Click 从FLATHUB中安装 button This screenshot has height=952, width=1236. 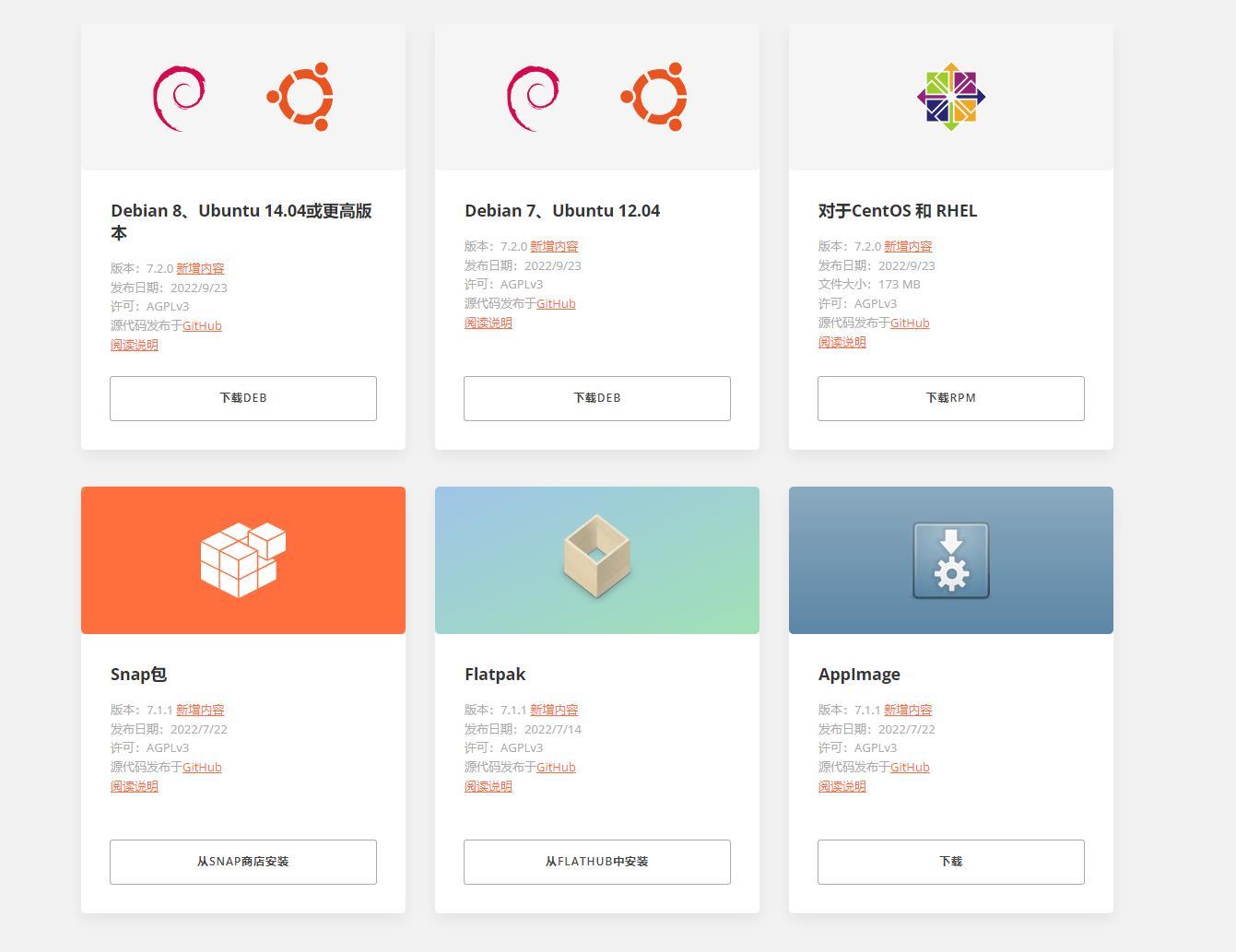[x=596, y=862]
